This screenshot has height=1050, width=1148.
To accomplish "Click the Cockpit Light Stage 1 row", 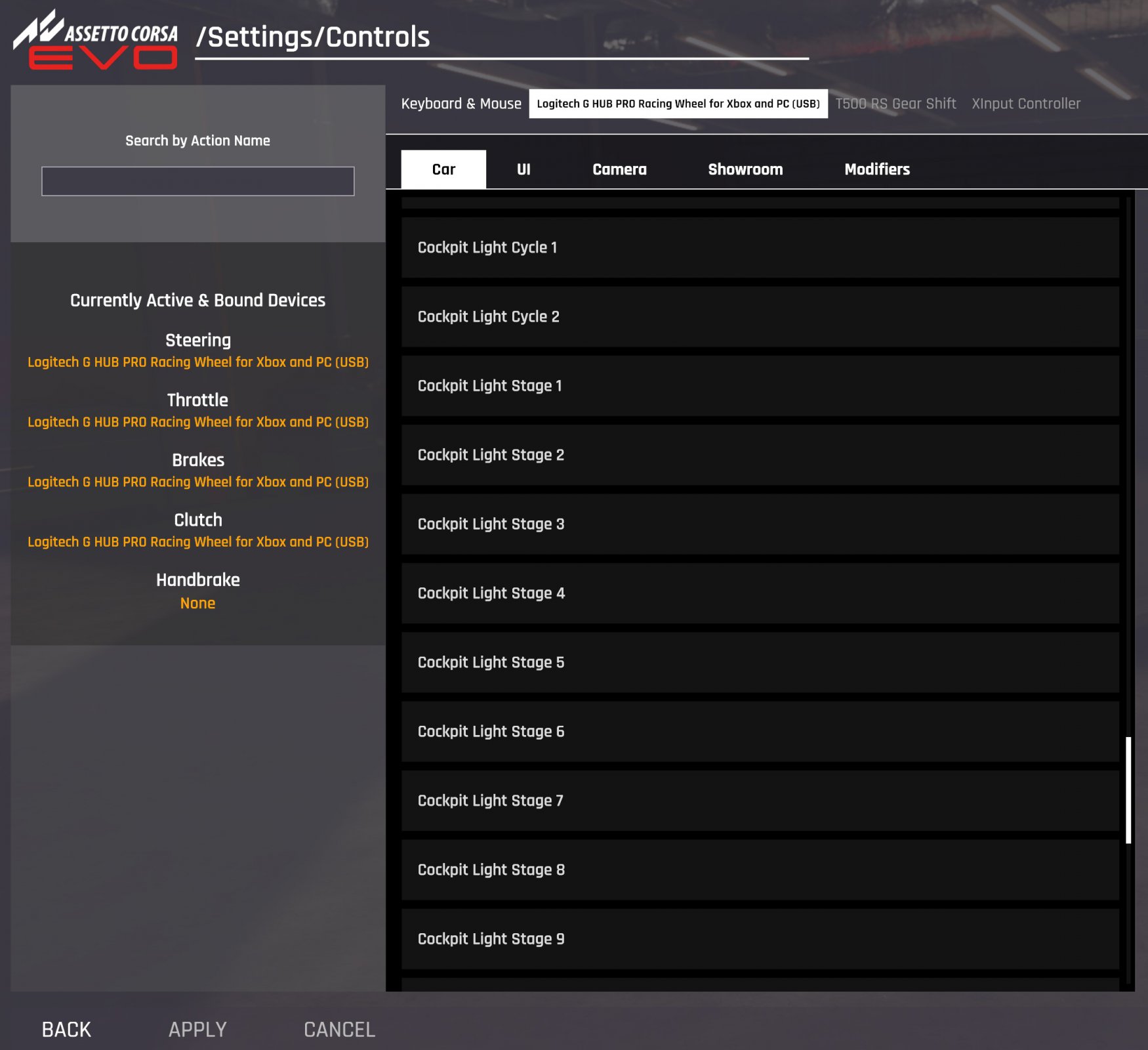I will point(760,386).
